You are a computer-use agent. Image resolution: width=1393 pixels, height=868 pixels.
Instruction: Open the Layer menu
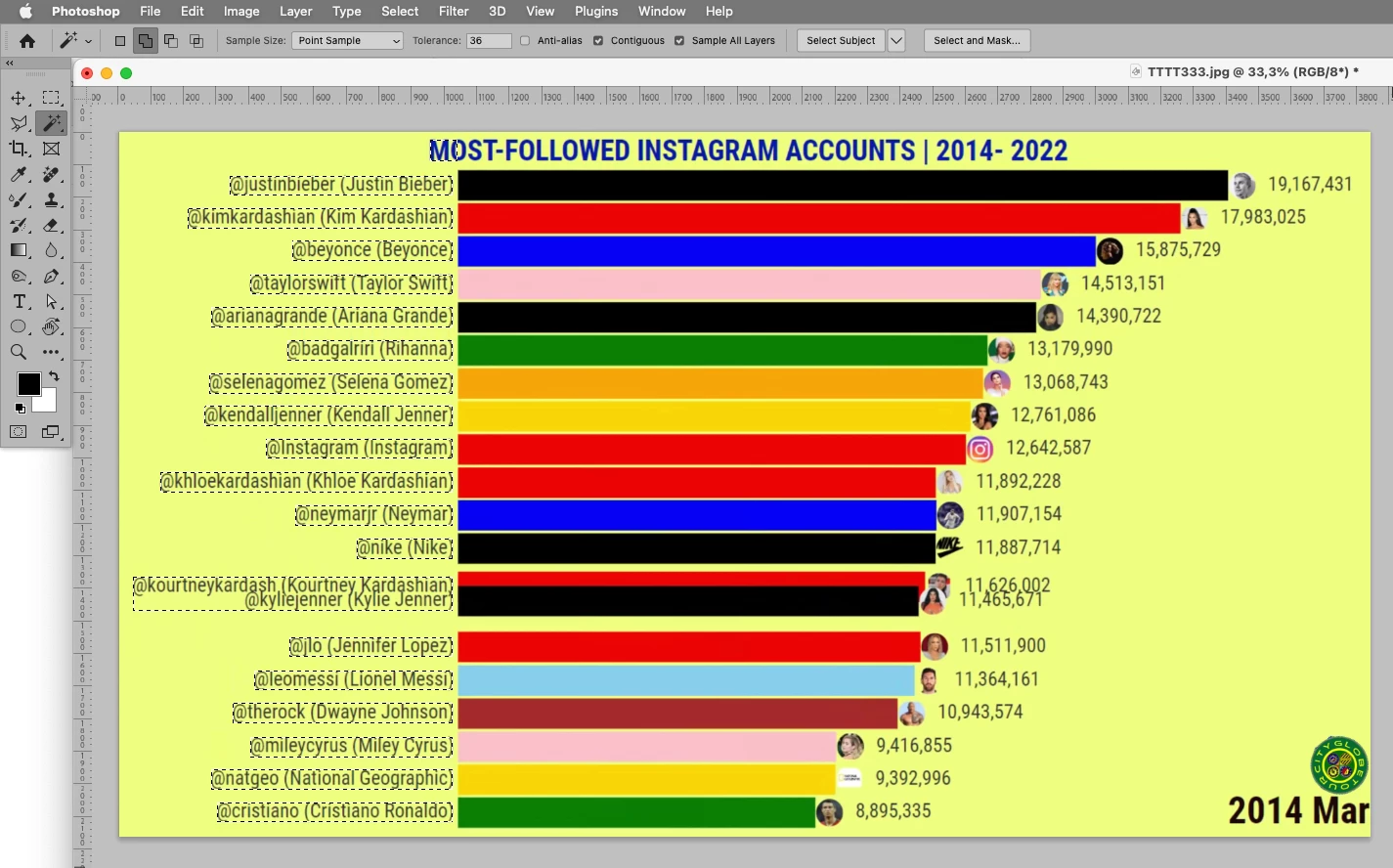[296, 12]
